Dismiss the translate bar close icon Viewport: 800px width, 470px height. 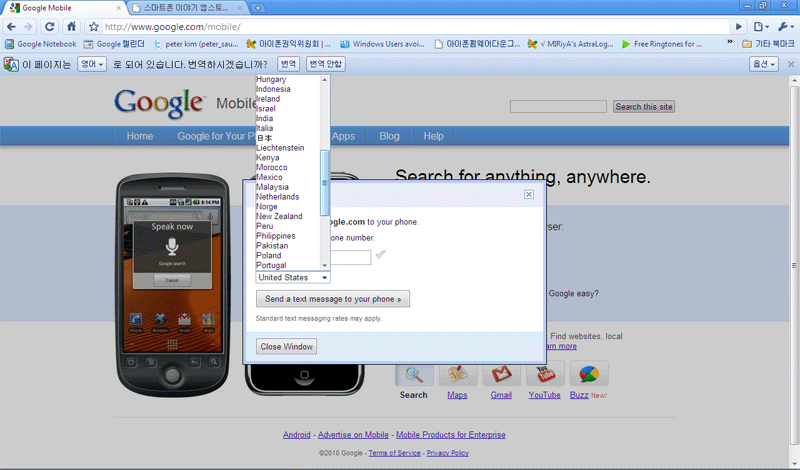(791, 64)
